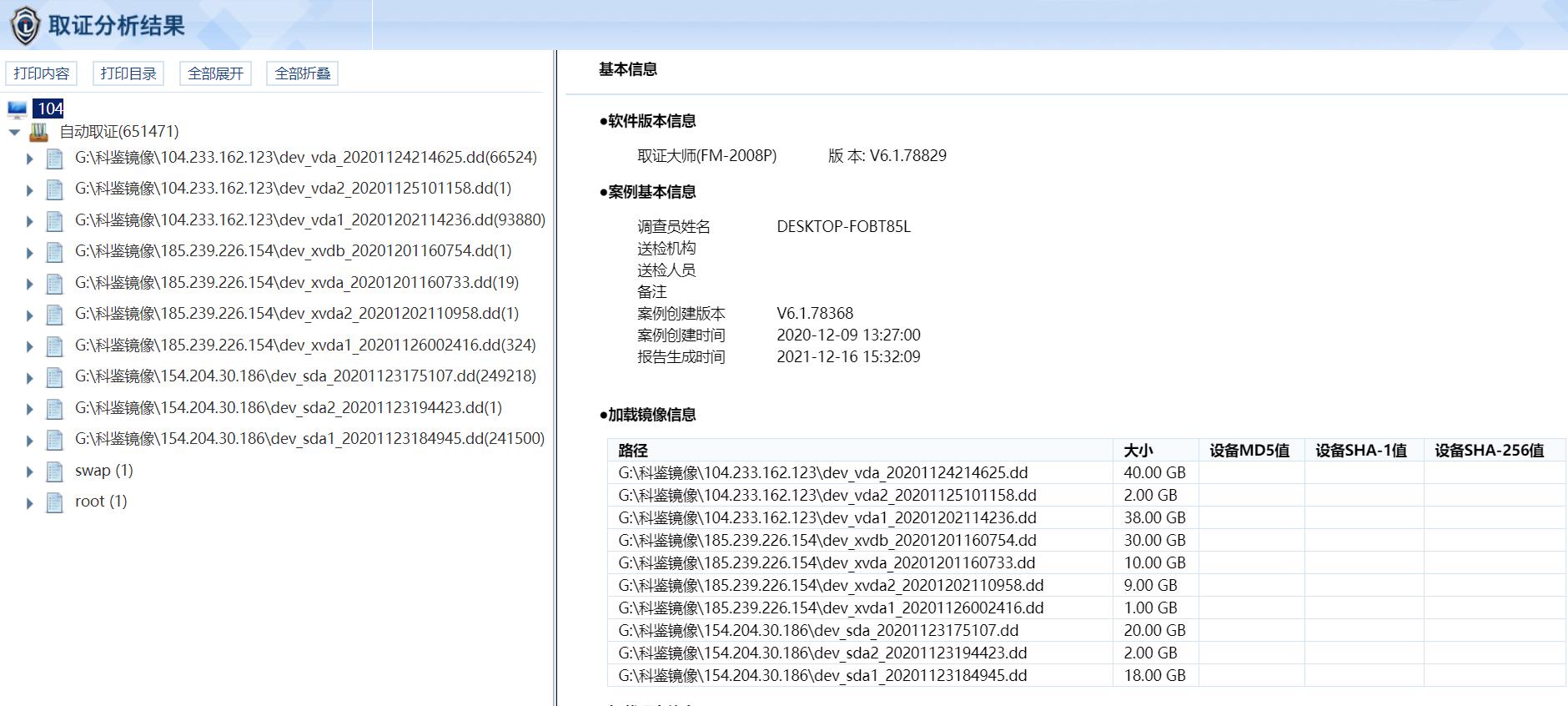Image resolution: width=1568 pixels, height=706 pixels.
Task: Click 全部展开 to expand all
Action: (x=215, y=73)
